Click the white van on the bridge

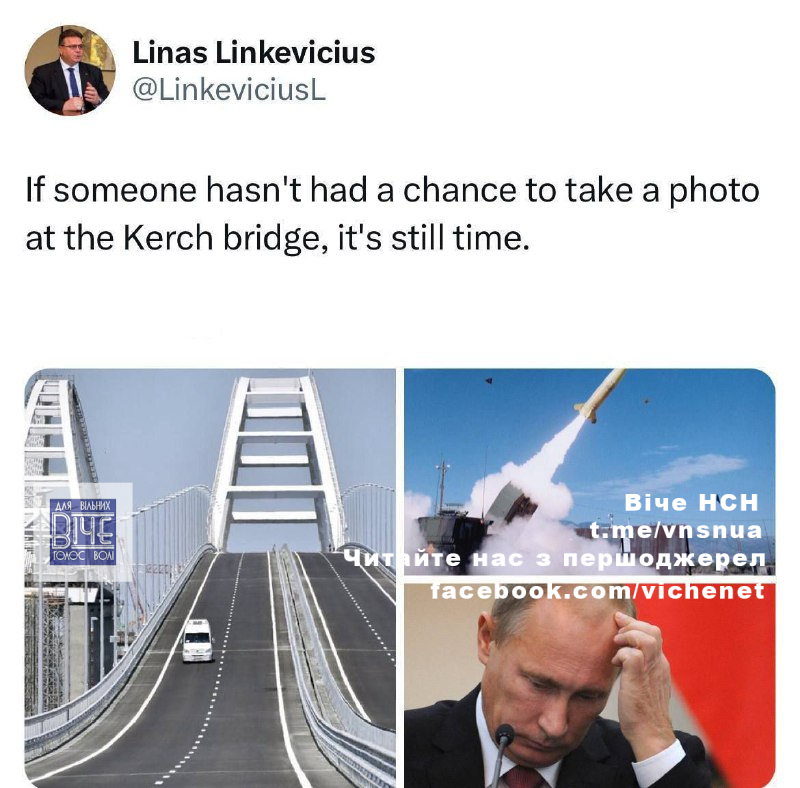click(x=197, y=641)
